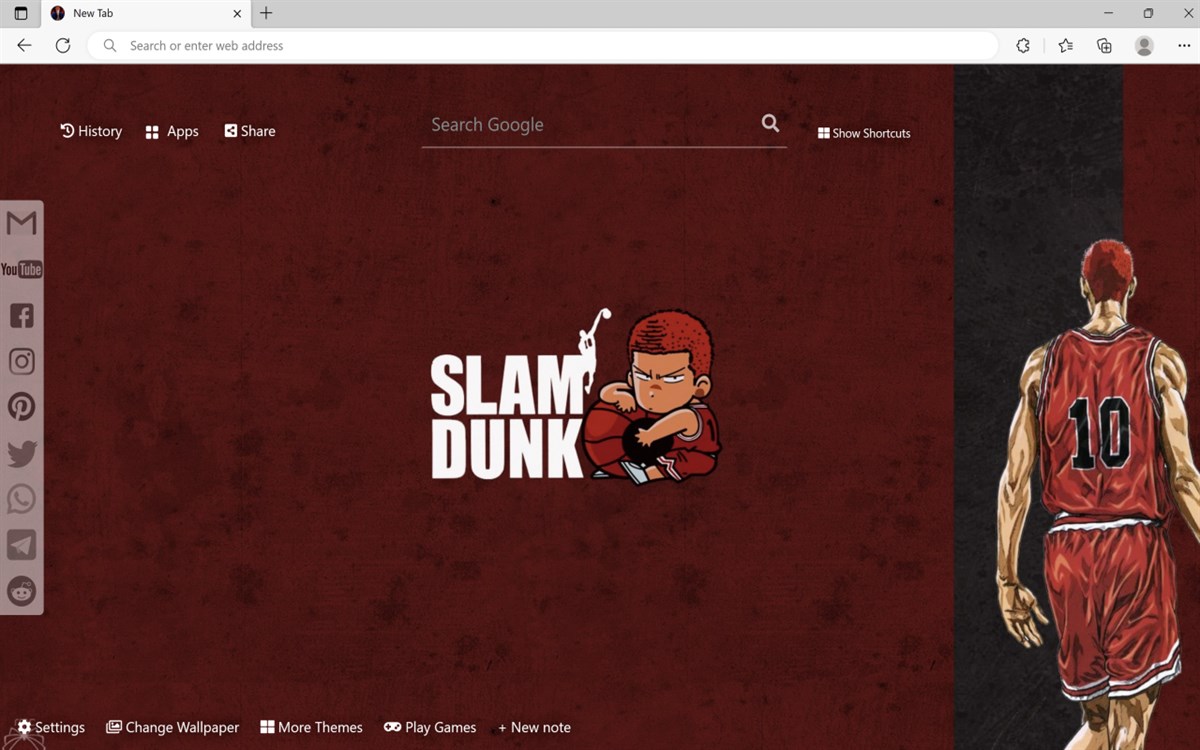Open the browser Extensions icon
Viewport: 1200px width, 750px height.
point(1023,45)
